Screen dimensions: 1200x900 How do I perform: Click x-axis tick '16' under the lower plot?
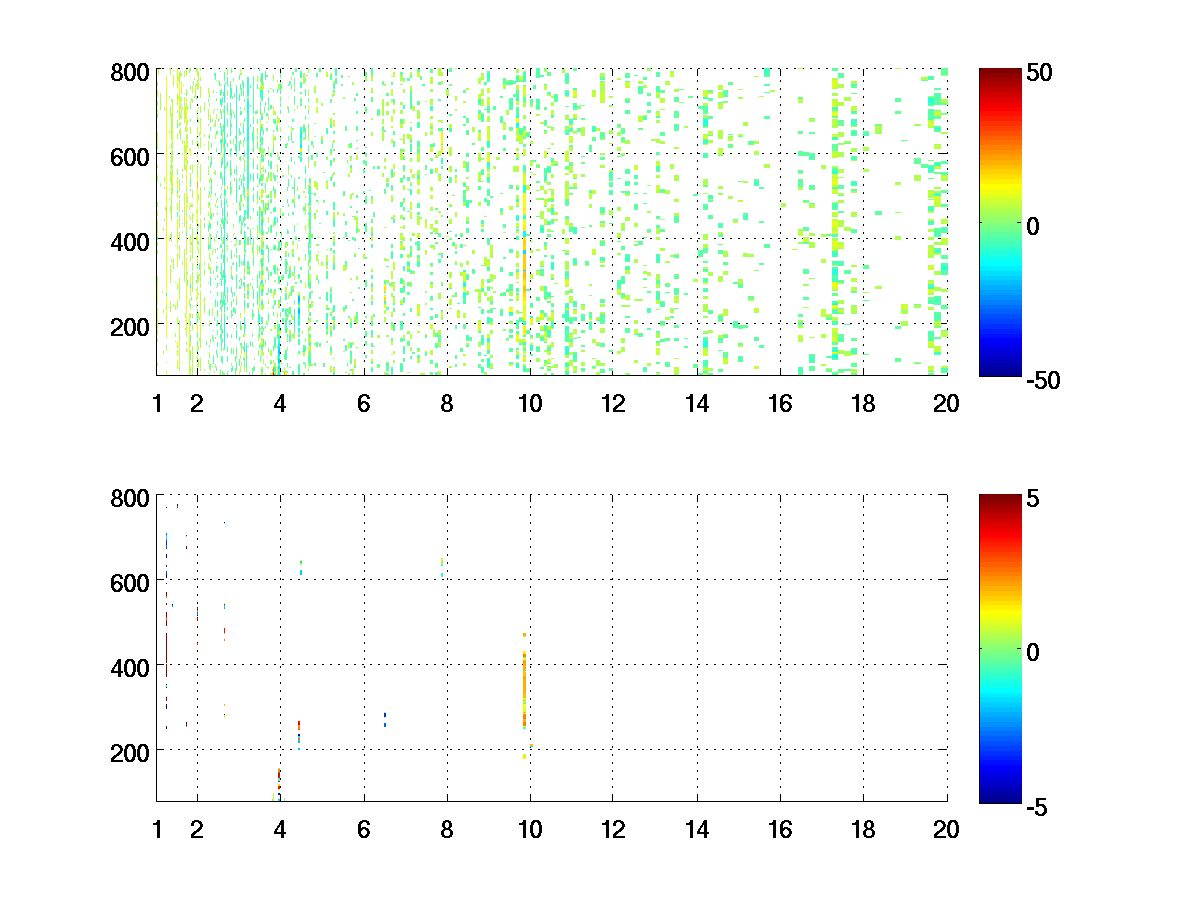pyautogui.click(x=780, y=829)
